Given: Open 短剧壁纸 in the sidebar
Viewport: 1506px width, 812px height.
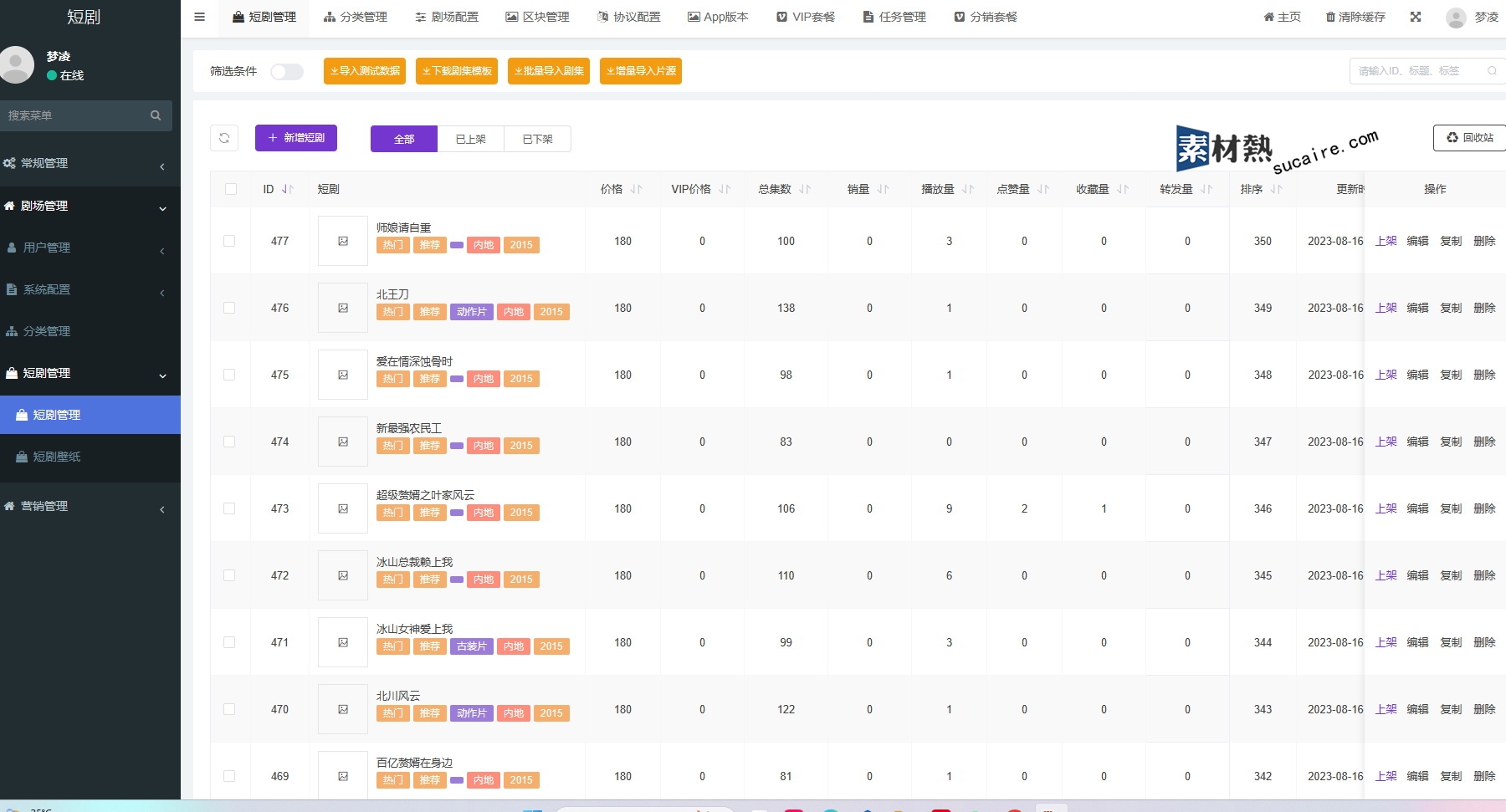Looking at the screenshot, I should point(90,457).
